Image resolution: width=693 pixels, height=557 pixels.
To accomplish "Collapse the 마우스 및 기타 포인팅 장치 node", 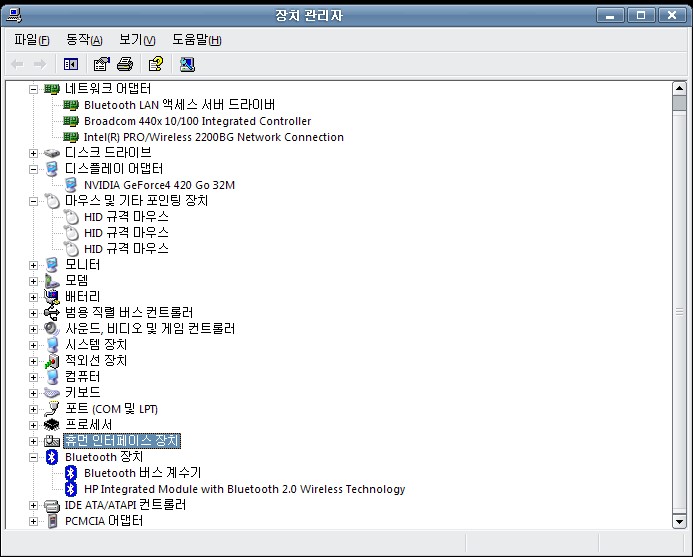I will (x=33, y=201).
